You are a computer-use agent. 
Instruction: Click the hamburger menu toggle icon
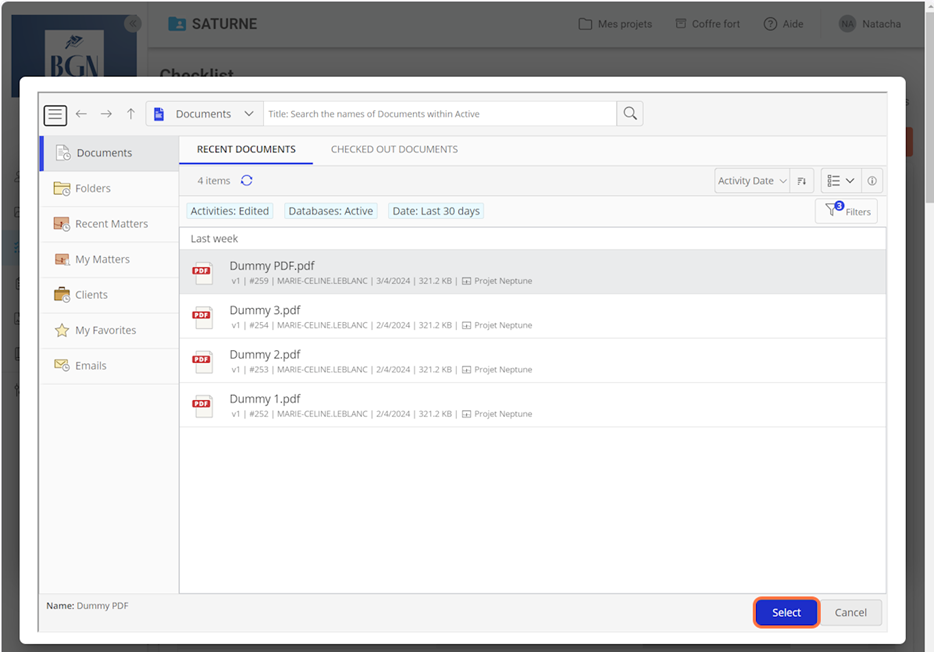[x=56, y=115]
